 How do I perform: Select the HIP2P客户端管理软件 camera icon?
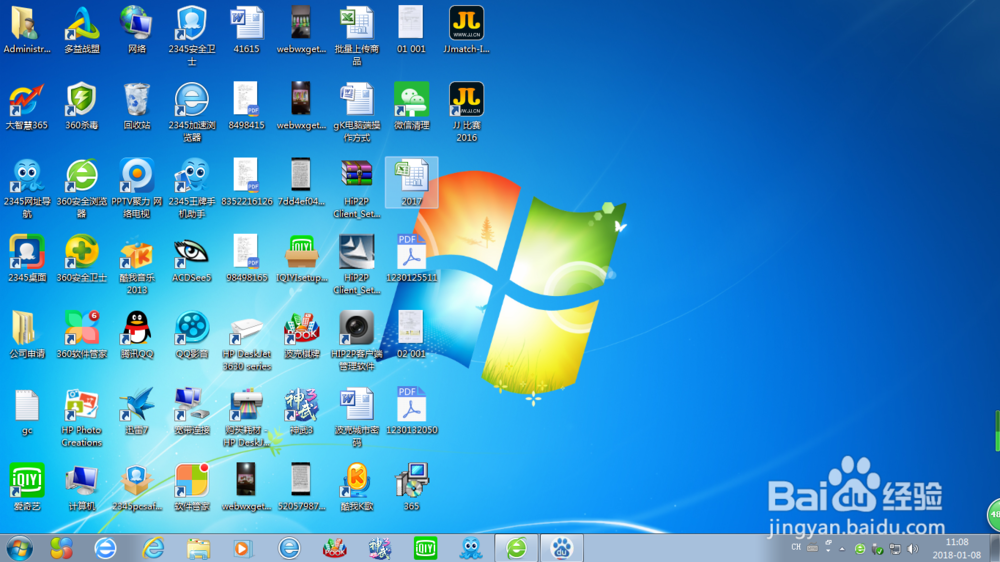[x=357, y=341]
